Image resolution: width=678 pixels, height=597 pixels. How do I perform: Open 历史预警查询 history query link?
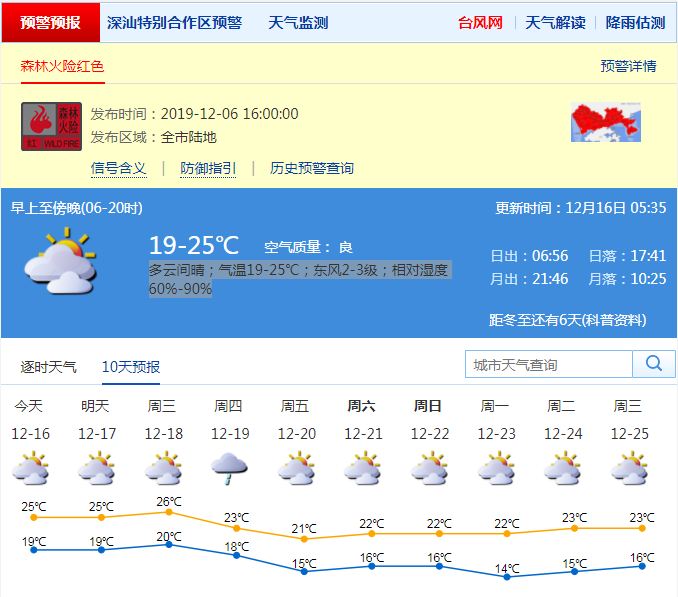(x=312, y=168)
